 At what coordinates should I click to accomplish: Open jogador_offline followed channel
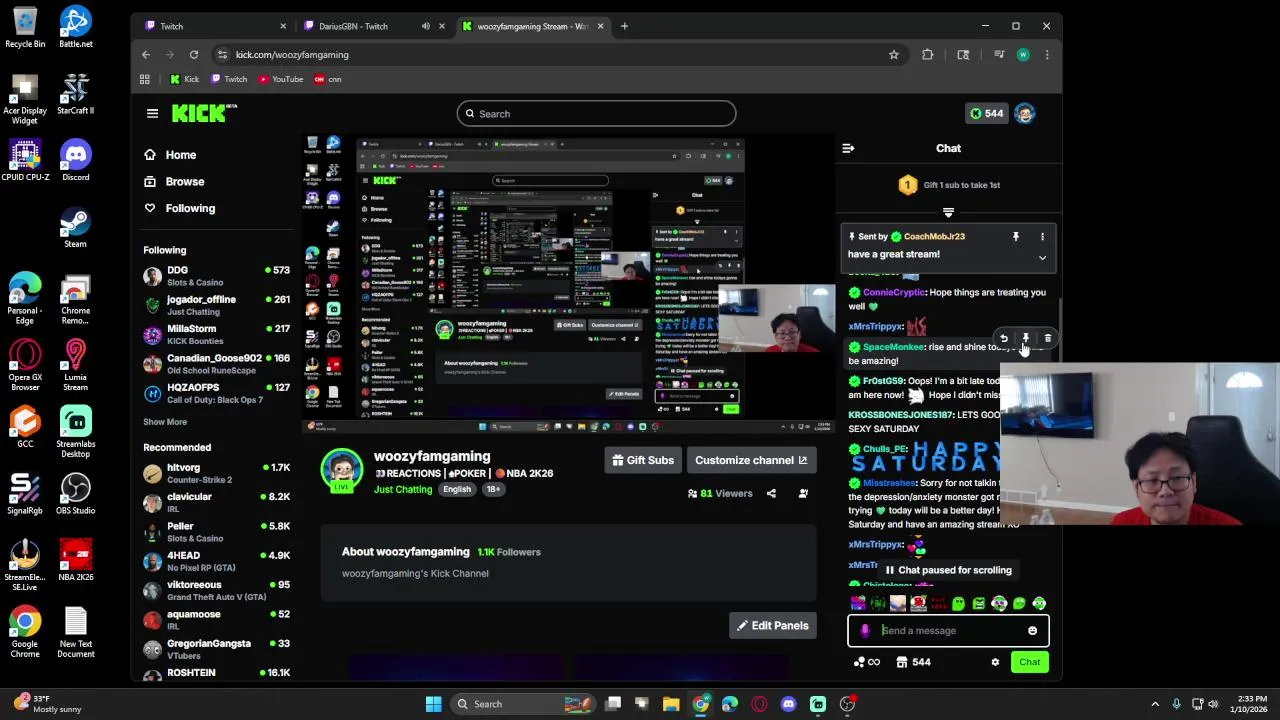tap(216, 305)
